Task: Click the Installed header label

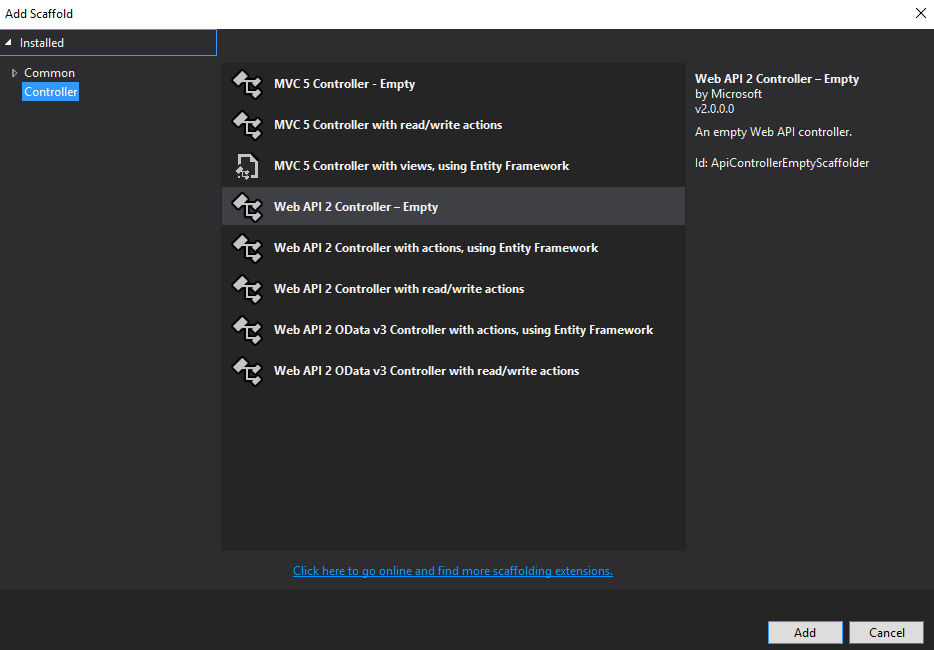Action: [42, 43]
